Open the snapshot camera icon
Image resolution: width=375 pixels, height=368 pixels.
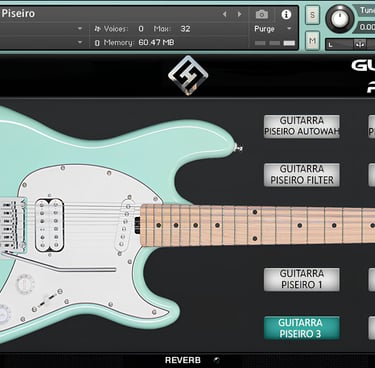point(262,14)
